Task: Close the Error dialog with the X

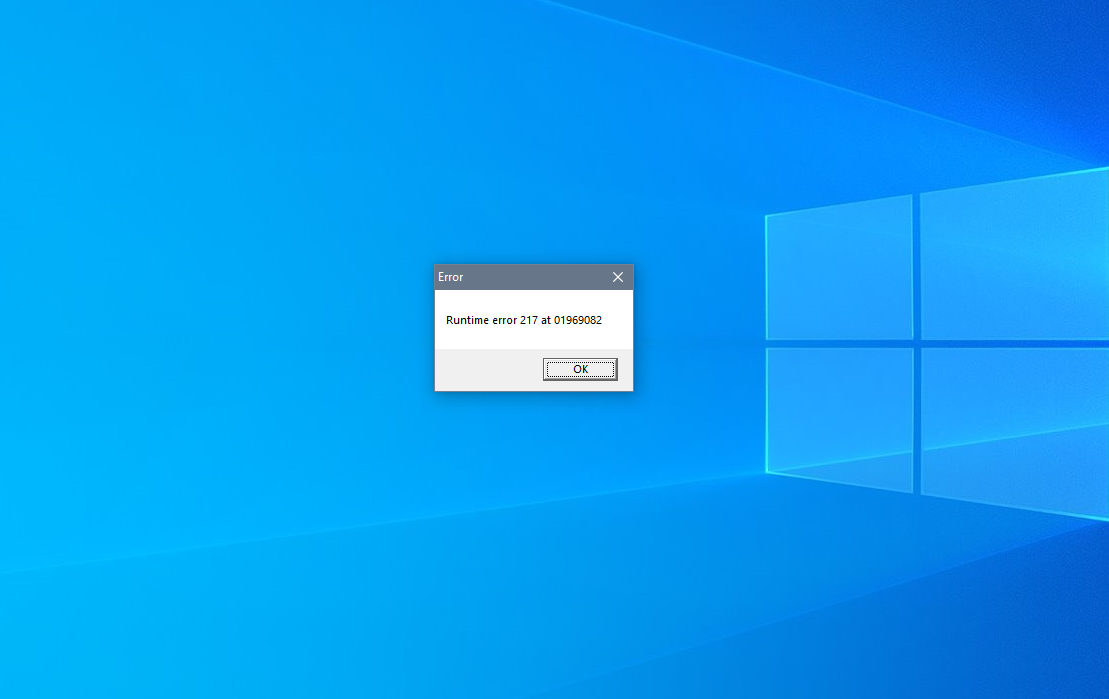Action: pos(617,277)
